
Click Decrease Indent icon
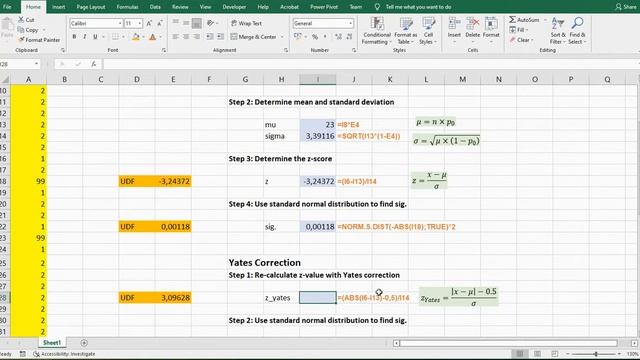pos(210,37)
